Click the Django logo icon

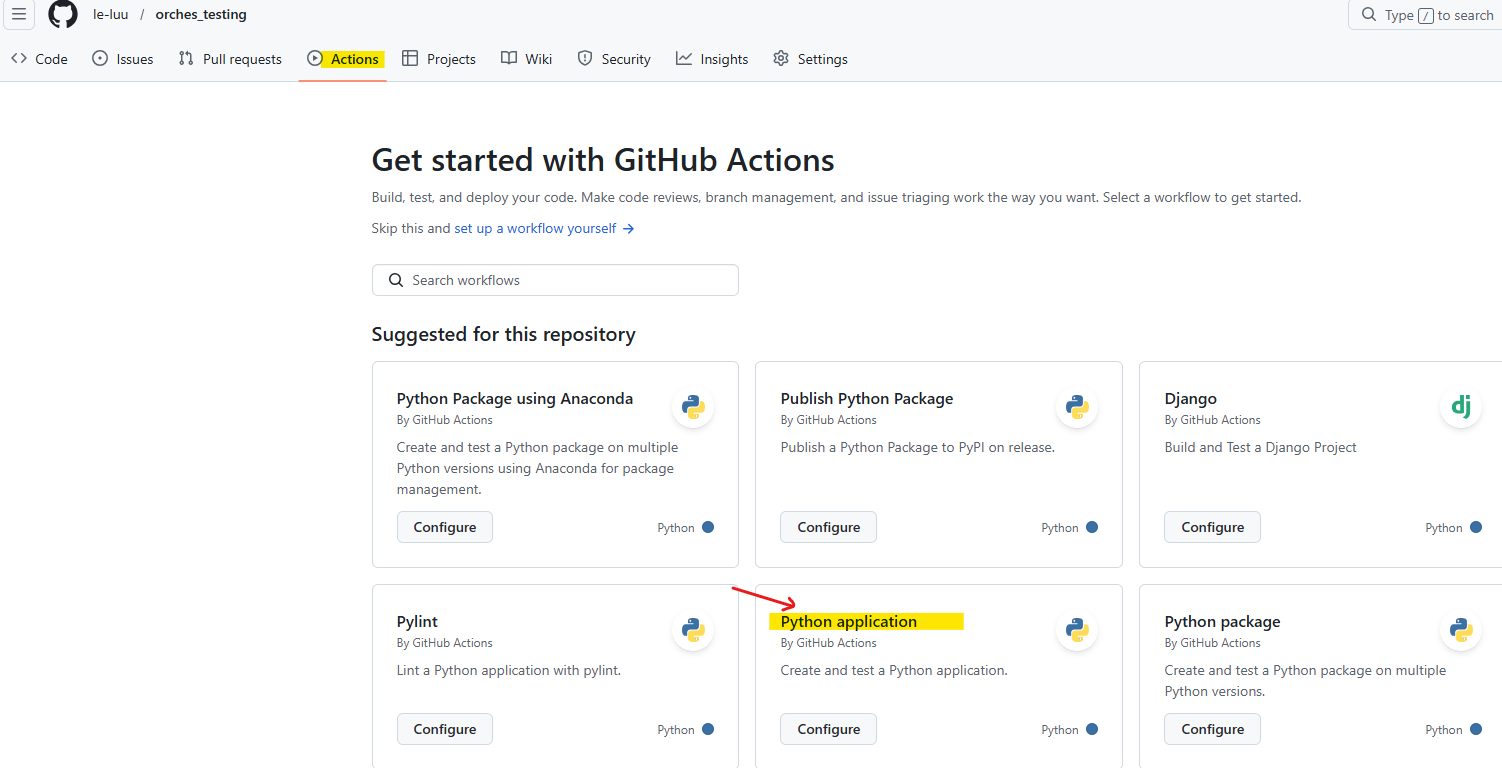tap(1461, 407)
